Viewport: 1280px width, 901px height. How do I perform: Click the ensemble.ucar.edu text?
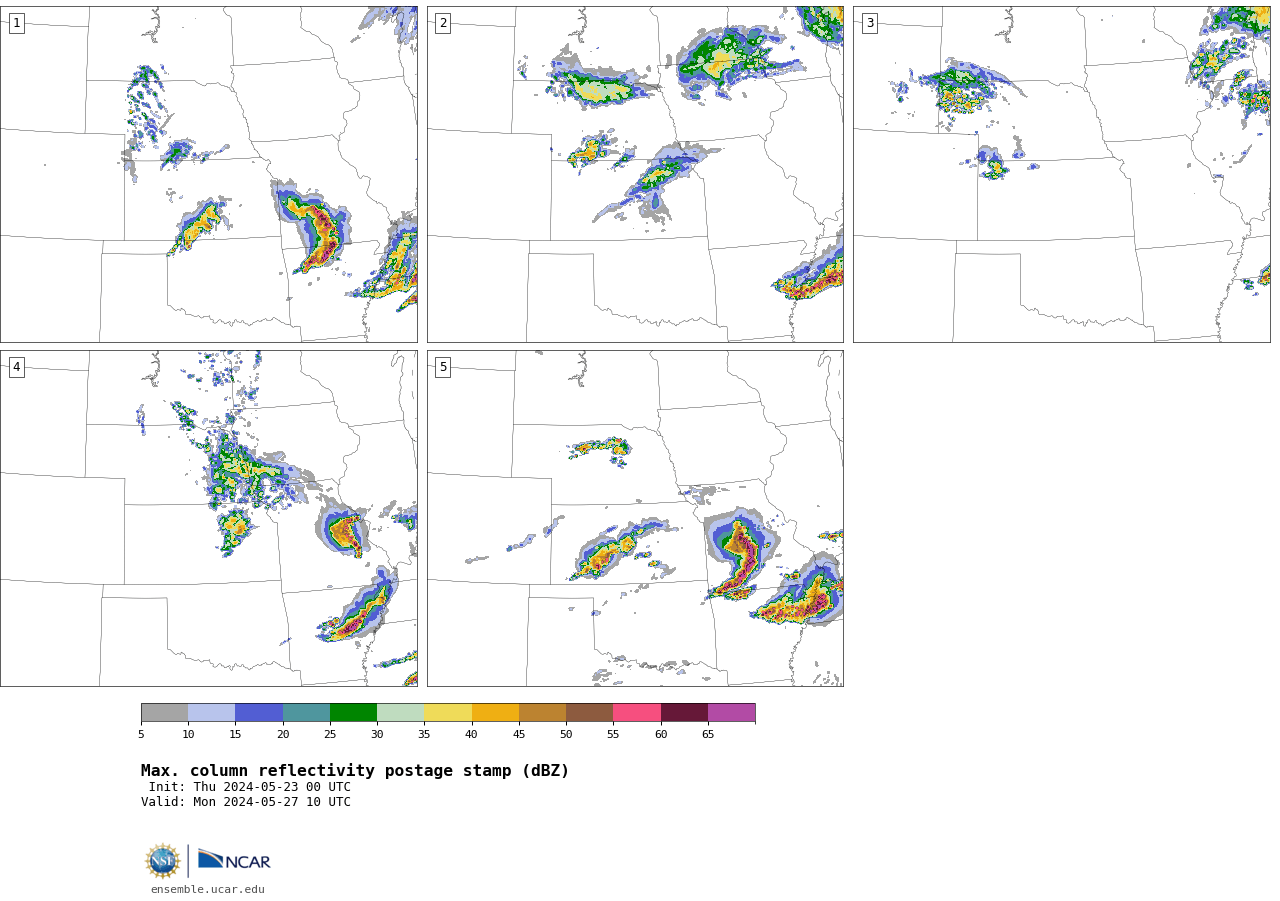[208, 889]
